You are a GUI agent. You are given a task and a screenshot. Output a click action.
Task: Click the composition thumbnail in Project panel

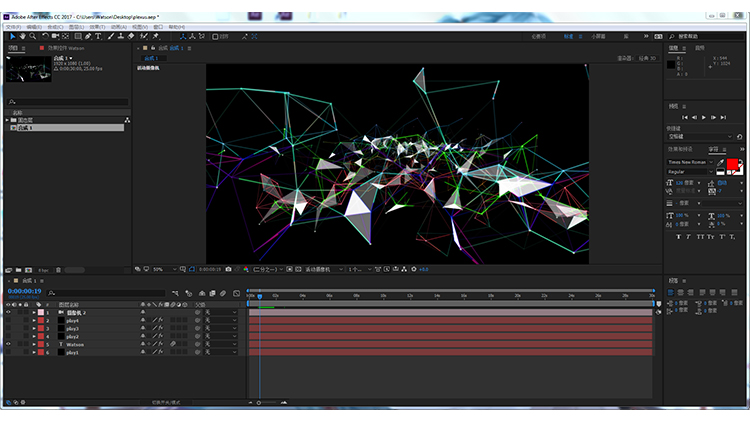tap(29, 69)
